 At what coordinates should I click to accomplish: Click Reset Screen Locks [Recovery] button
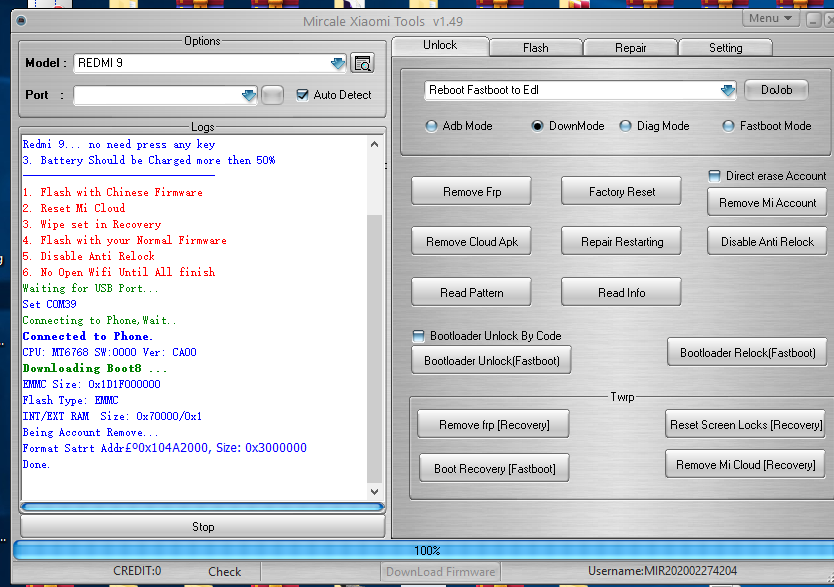pyautogui.click(x=746, y=424)
